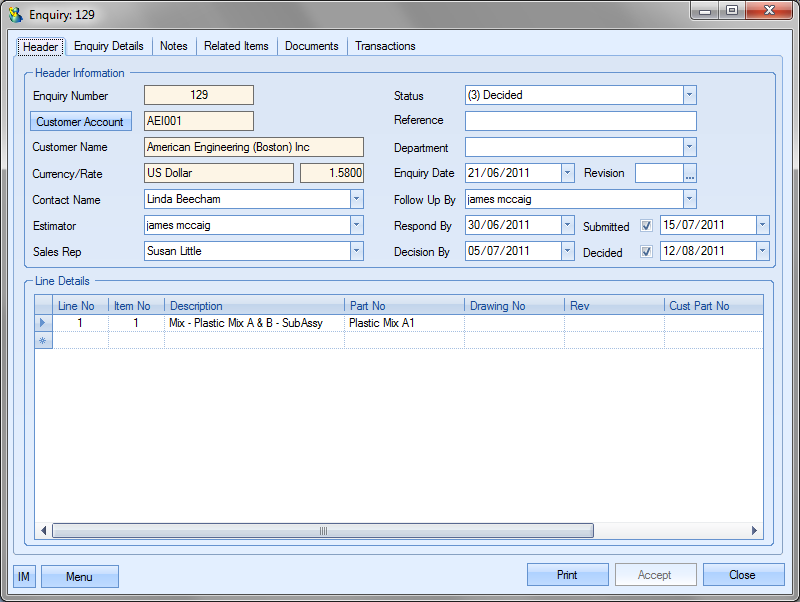Viewport: 800px width, 602px height.
Task: Open the Contact Name dropdown
Action: [x=356, y=200]
